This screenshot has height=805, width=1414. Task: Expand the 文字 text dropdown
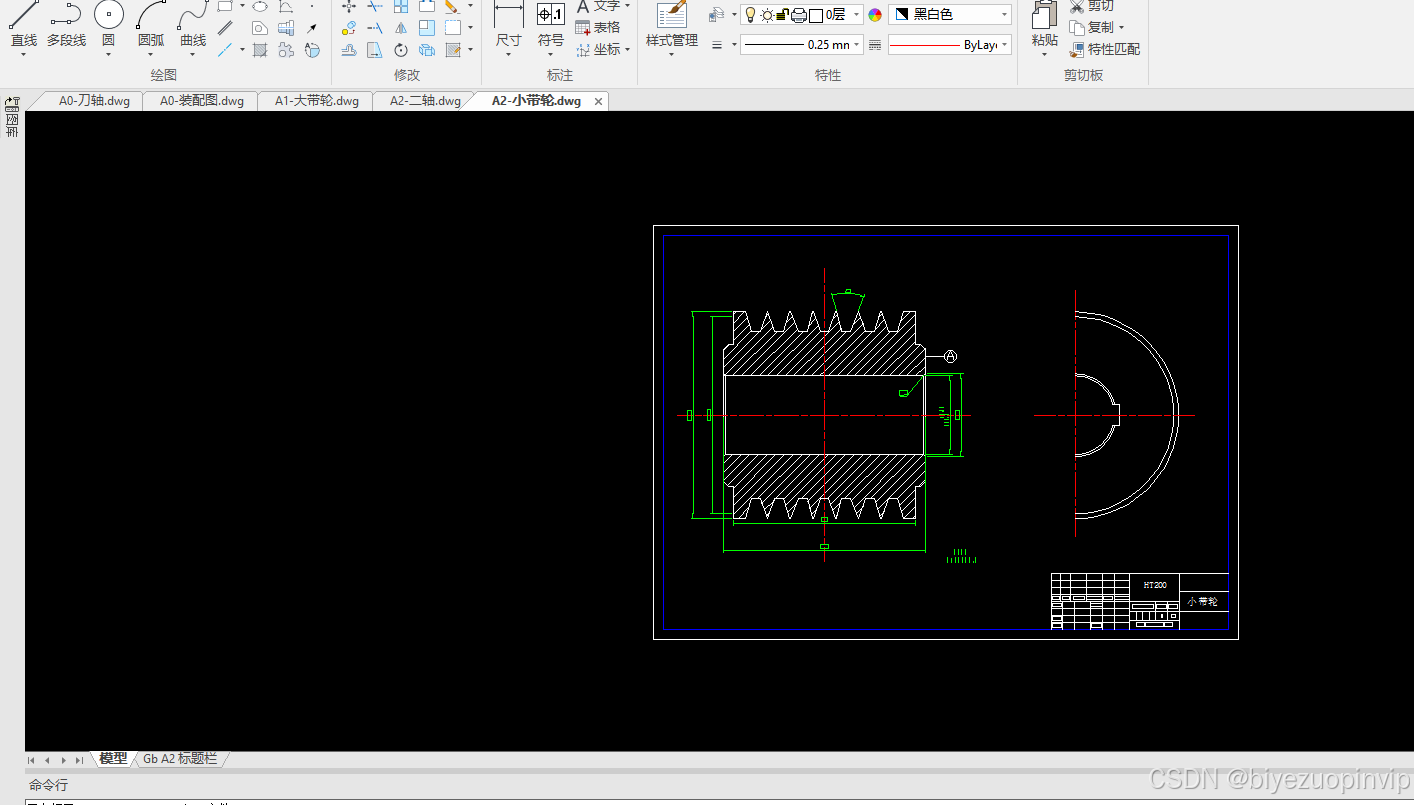pos(627,6)
